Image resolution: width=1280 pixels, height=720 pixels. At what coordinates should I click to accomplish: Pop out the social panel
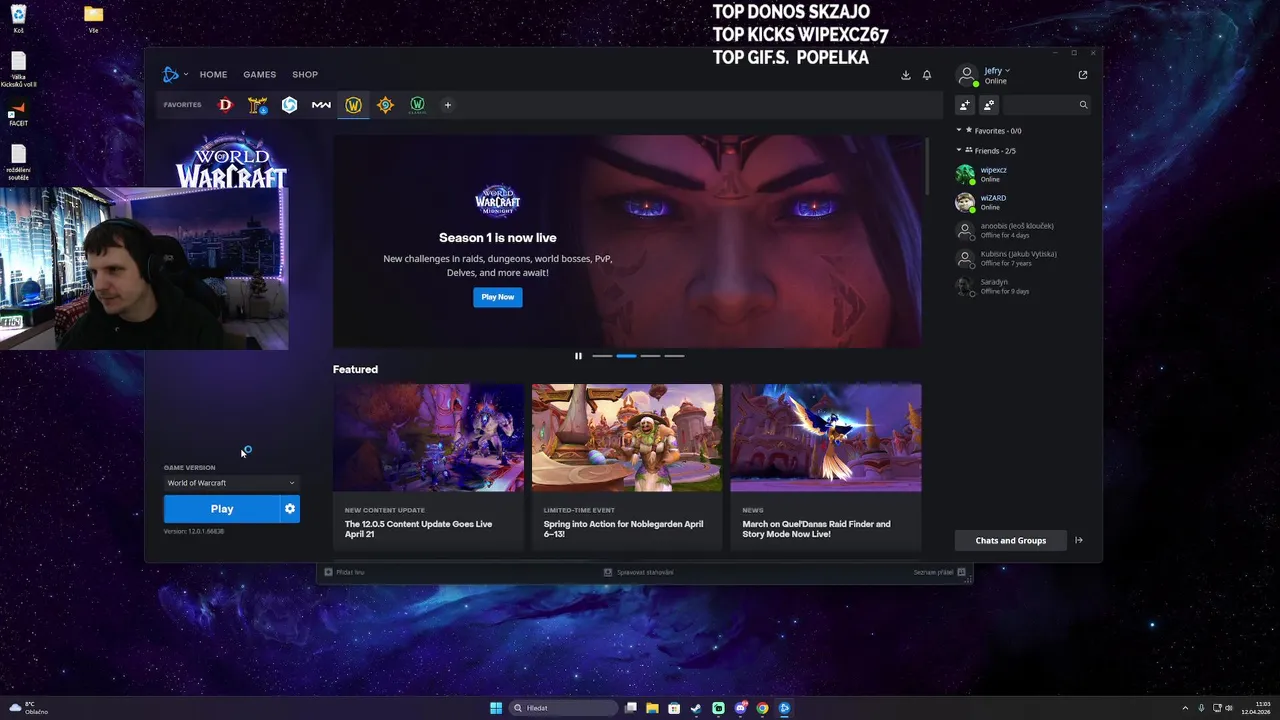click(x=1083, y=75)
